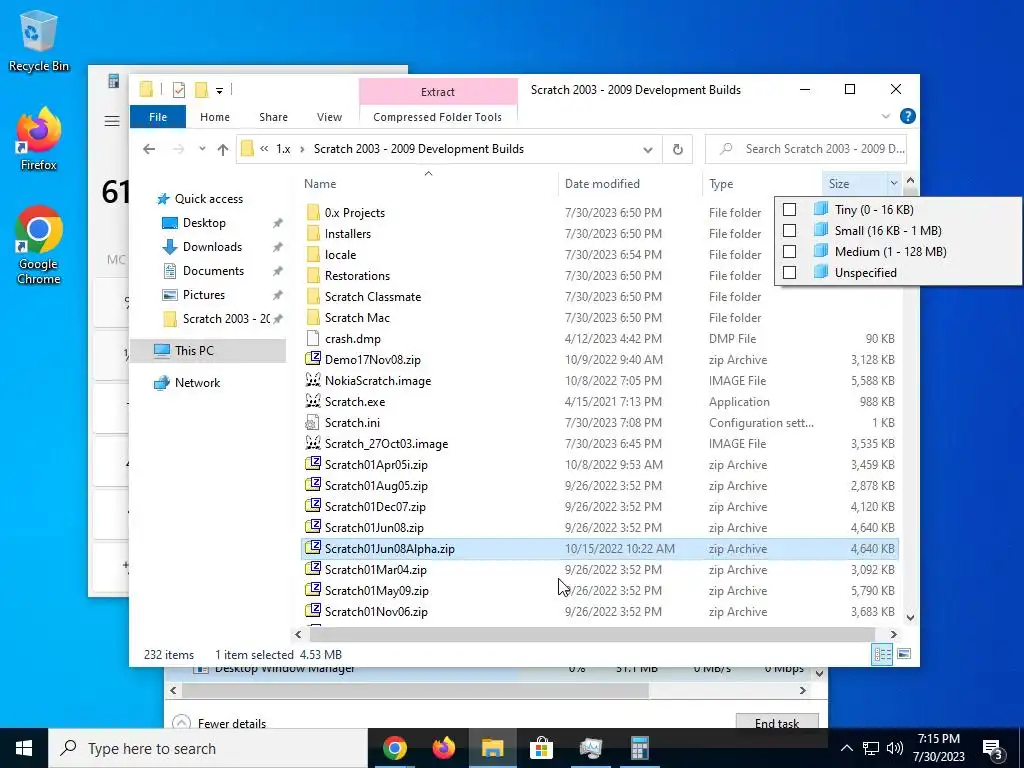The image size is (1024, 768).
Task: Open Downloads in the navigation pane
Action: (x=212, y=247)
